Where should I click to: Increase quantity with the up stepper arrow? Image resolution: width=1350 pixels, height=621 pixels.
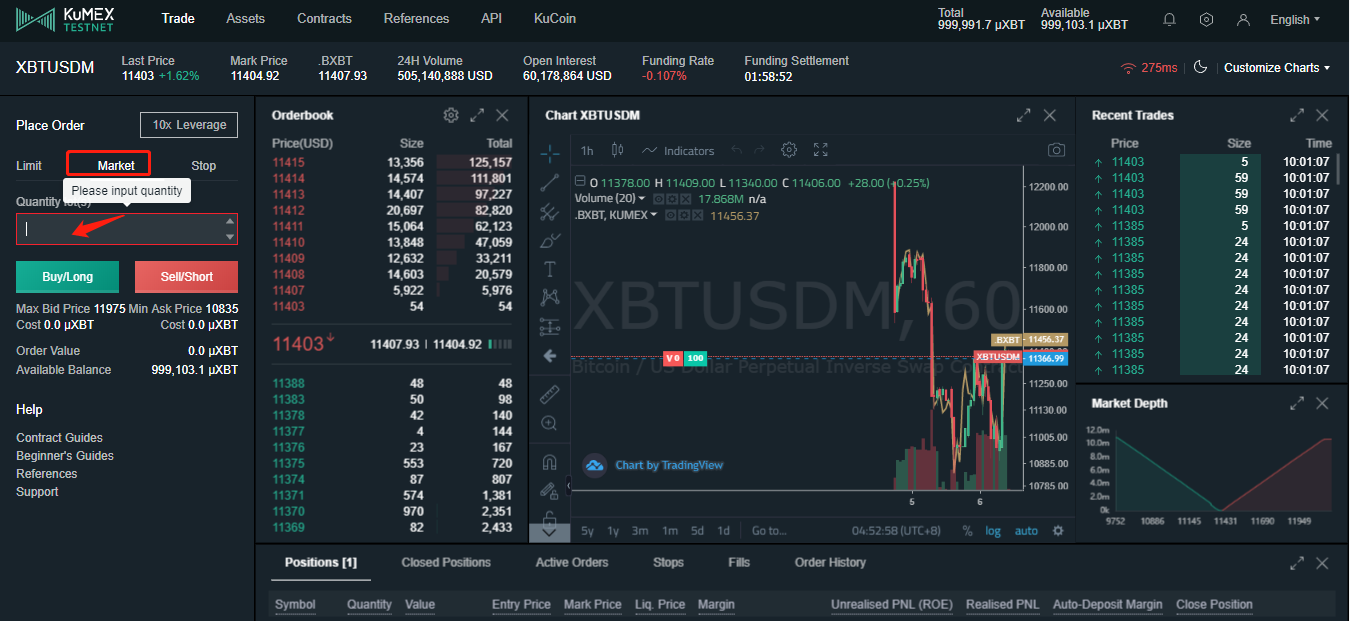(x=231, y=221)
